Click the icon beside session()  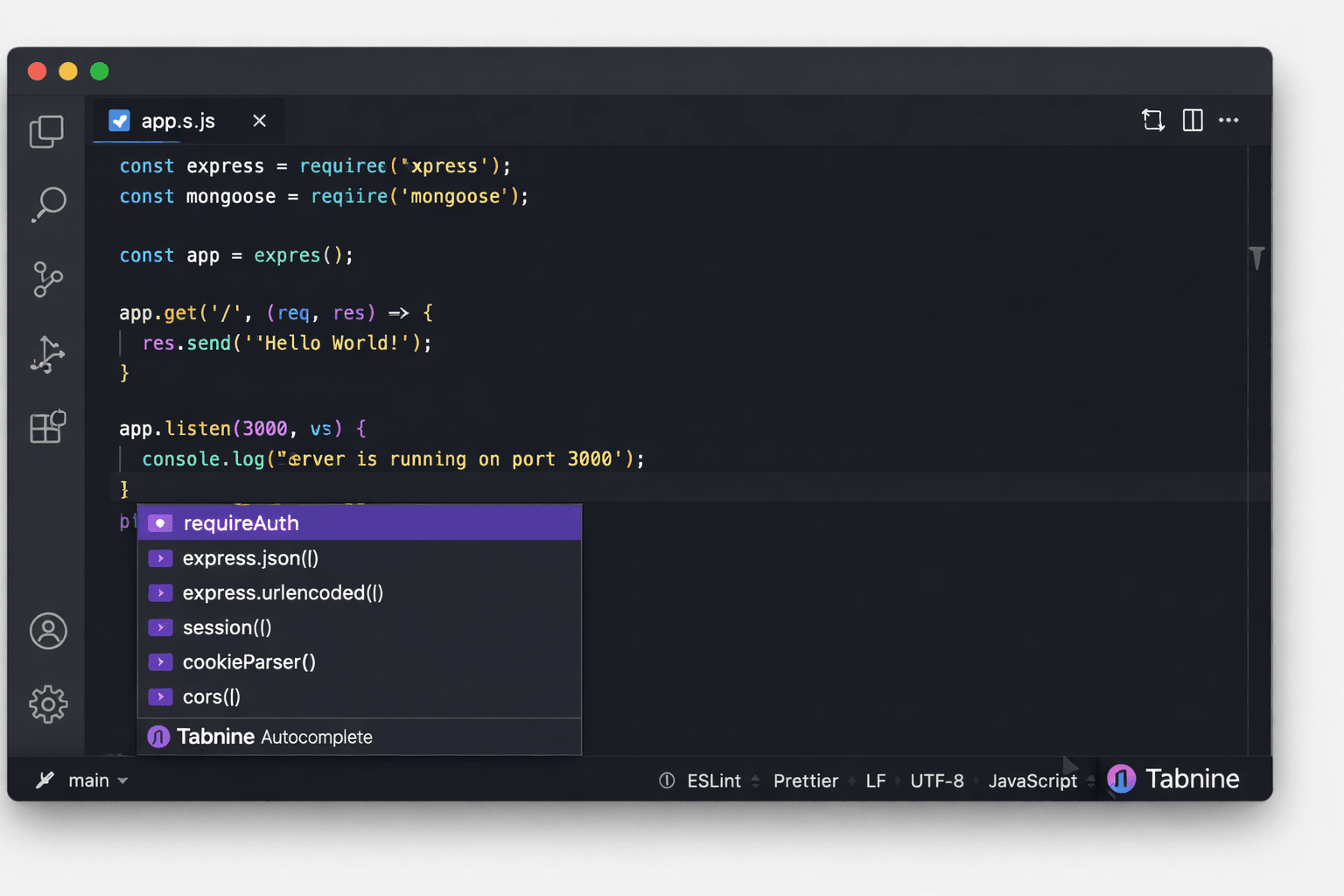point(160,627)
